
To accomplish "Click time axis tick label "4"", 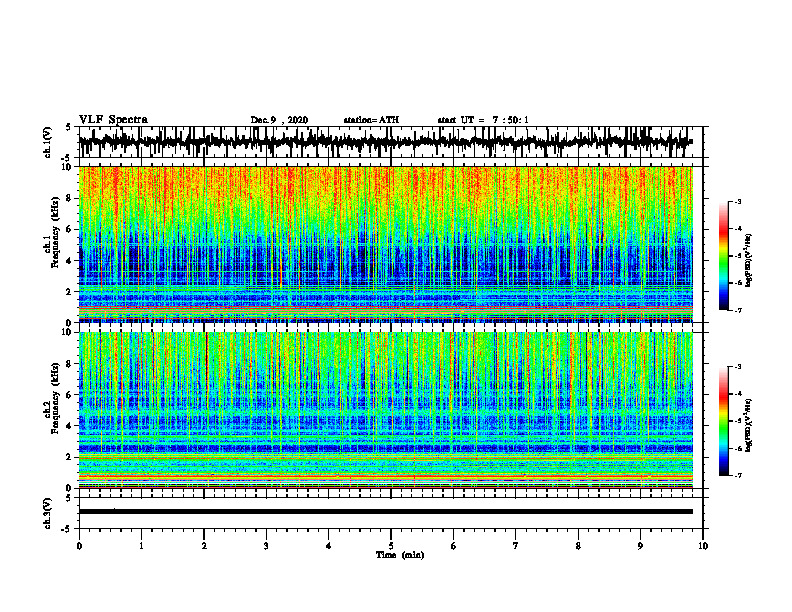I will tap(329, 546).
